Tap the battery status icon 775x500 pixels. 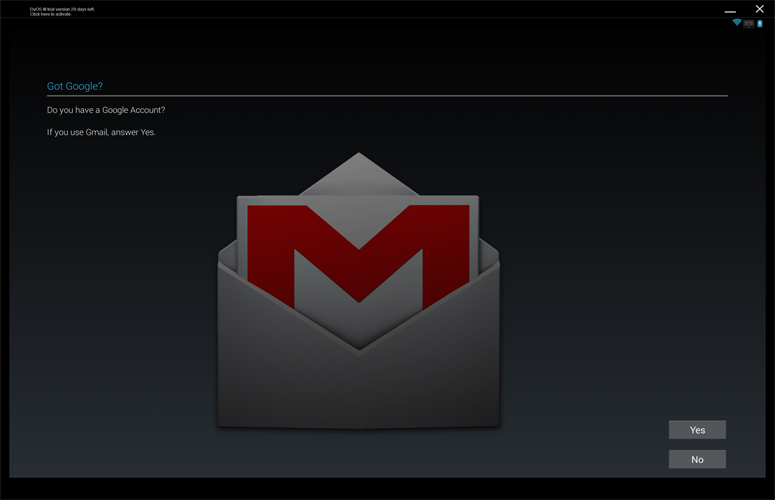pos(760,23)
